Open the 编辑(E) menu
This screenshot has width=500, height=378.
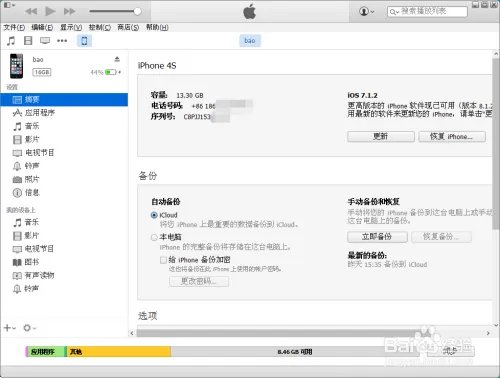42,27
